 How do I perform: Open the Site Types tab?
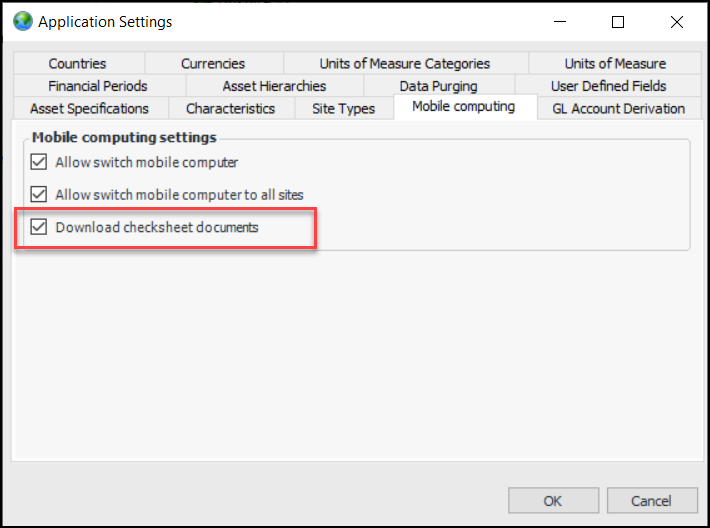point(343,108)
